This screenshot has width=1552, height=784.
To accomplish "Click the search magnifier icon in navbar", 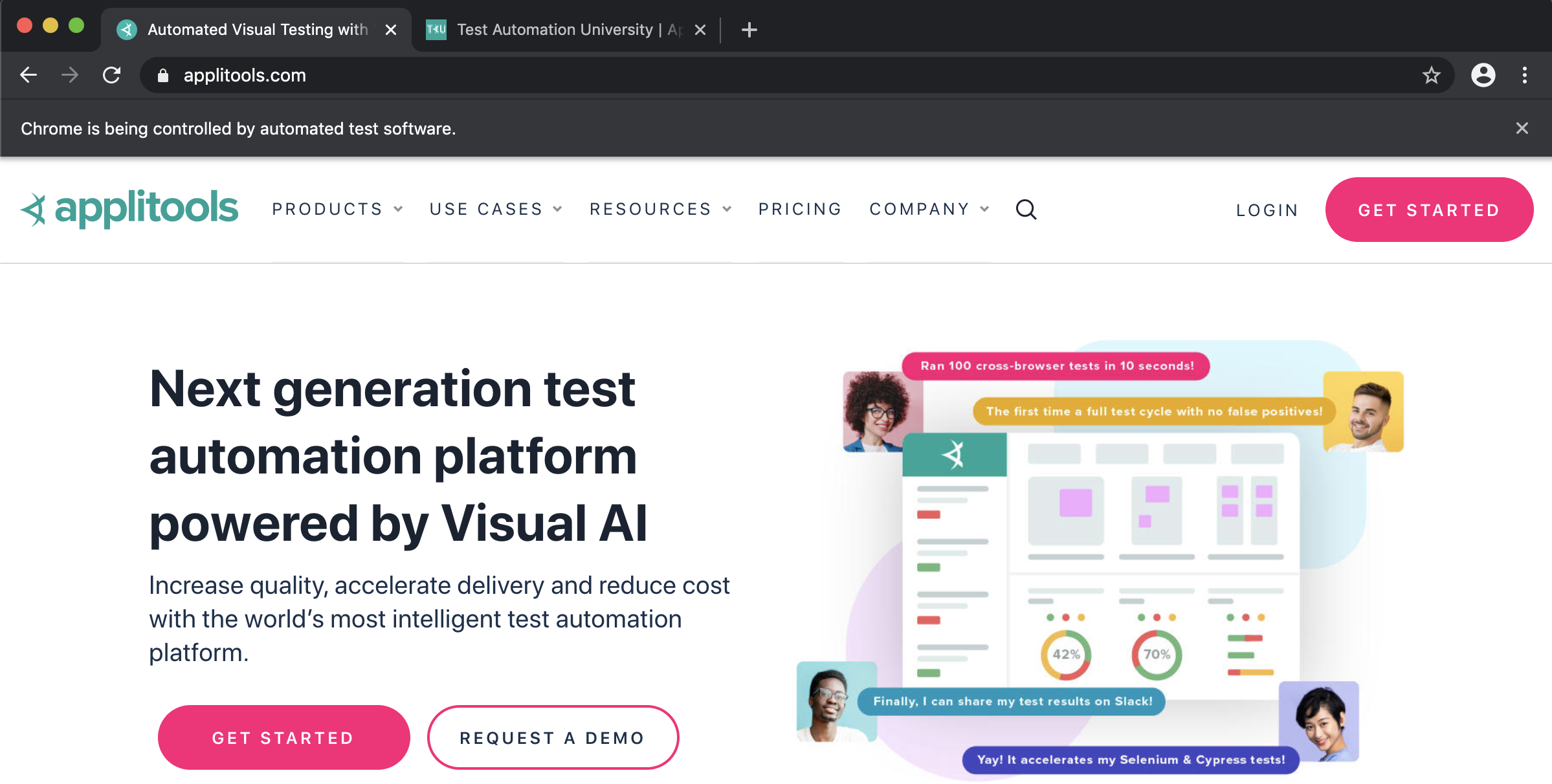I will (1026, 210).
